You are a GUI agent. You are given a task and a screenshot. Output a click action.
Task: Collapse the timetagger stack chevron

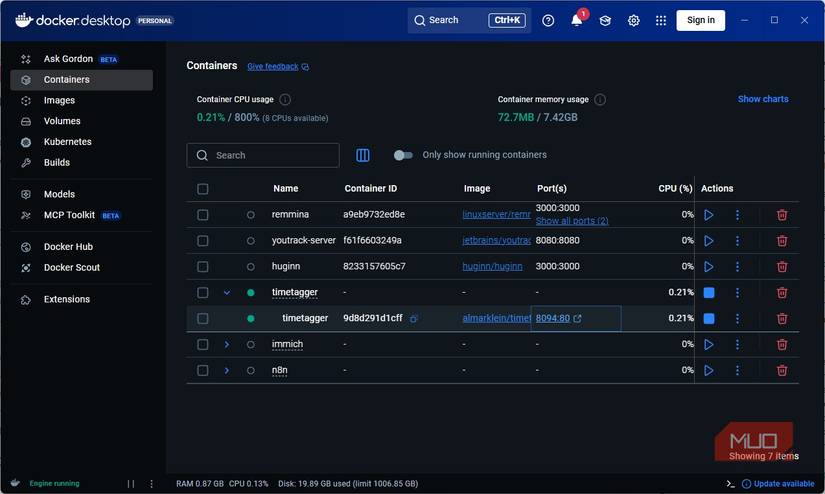227,293
